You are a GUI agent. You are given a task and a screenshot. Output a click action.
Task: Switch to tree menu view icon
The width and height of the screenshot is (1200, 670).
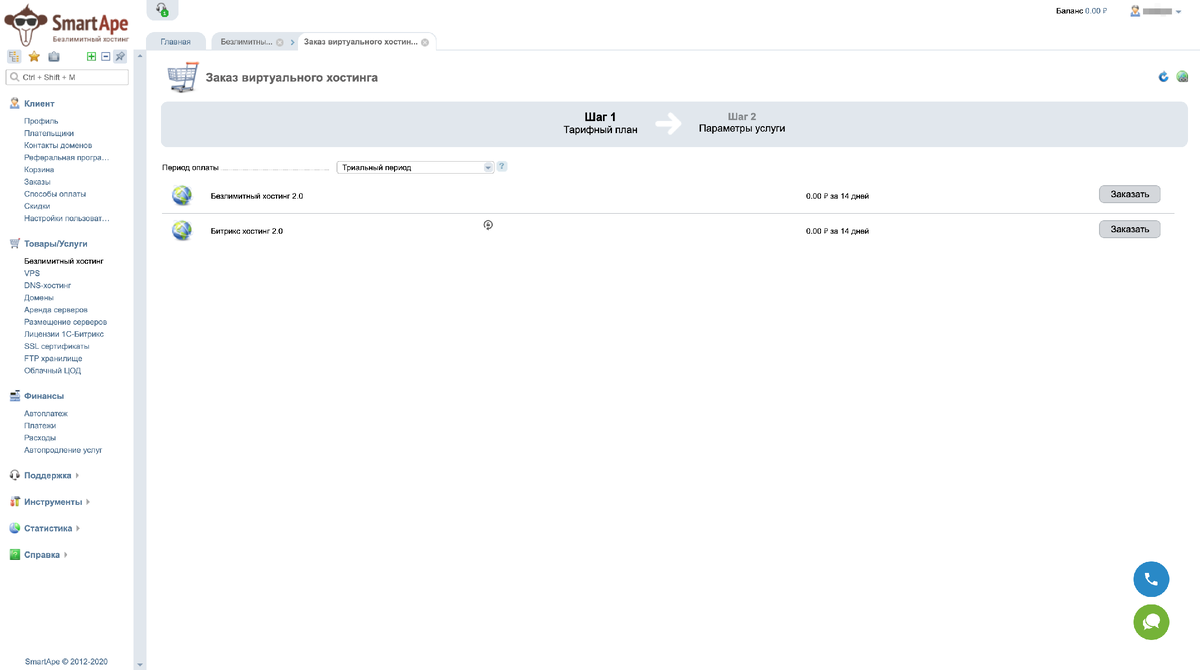14,57
